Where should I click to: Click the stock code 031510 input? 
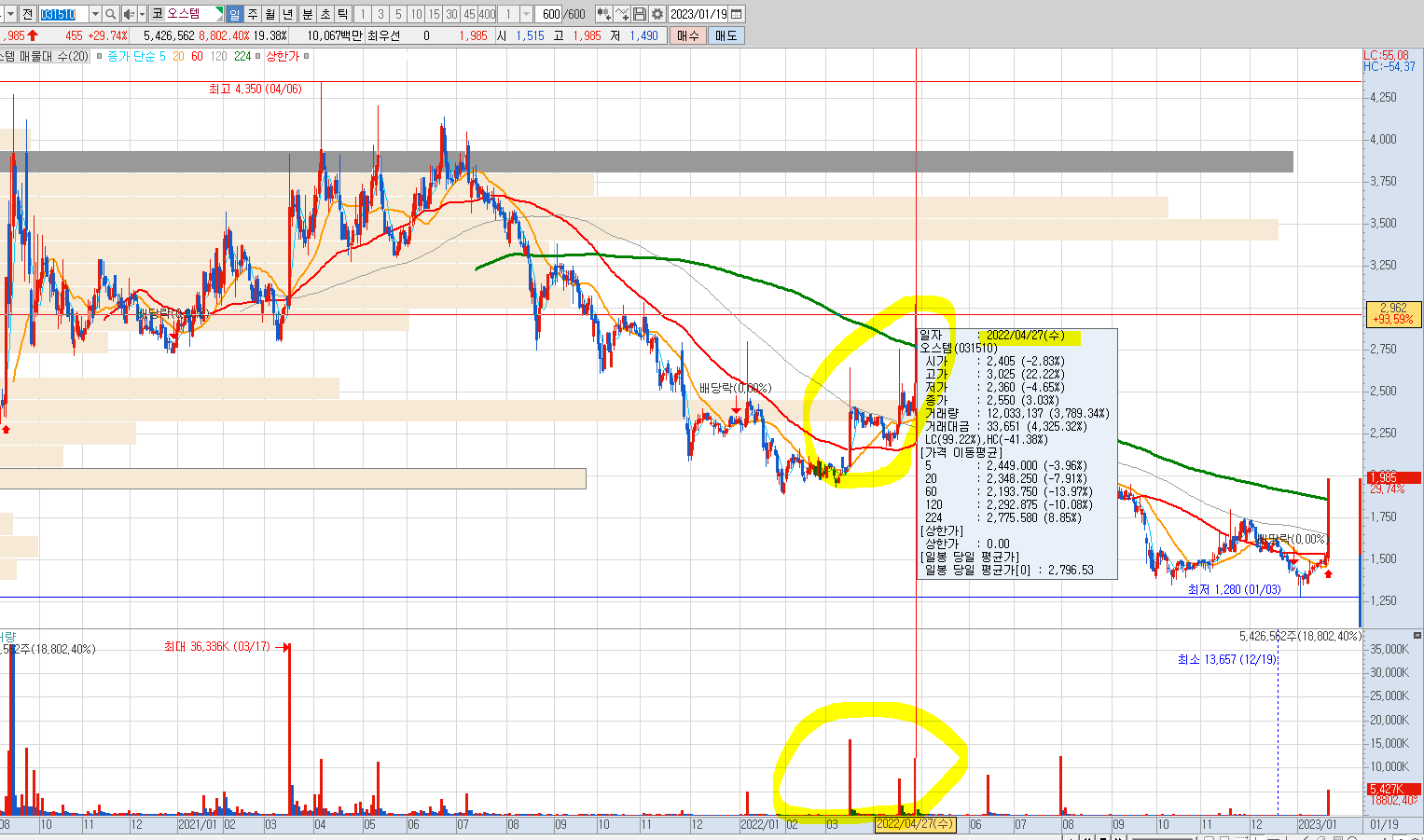coord(63,14)
